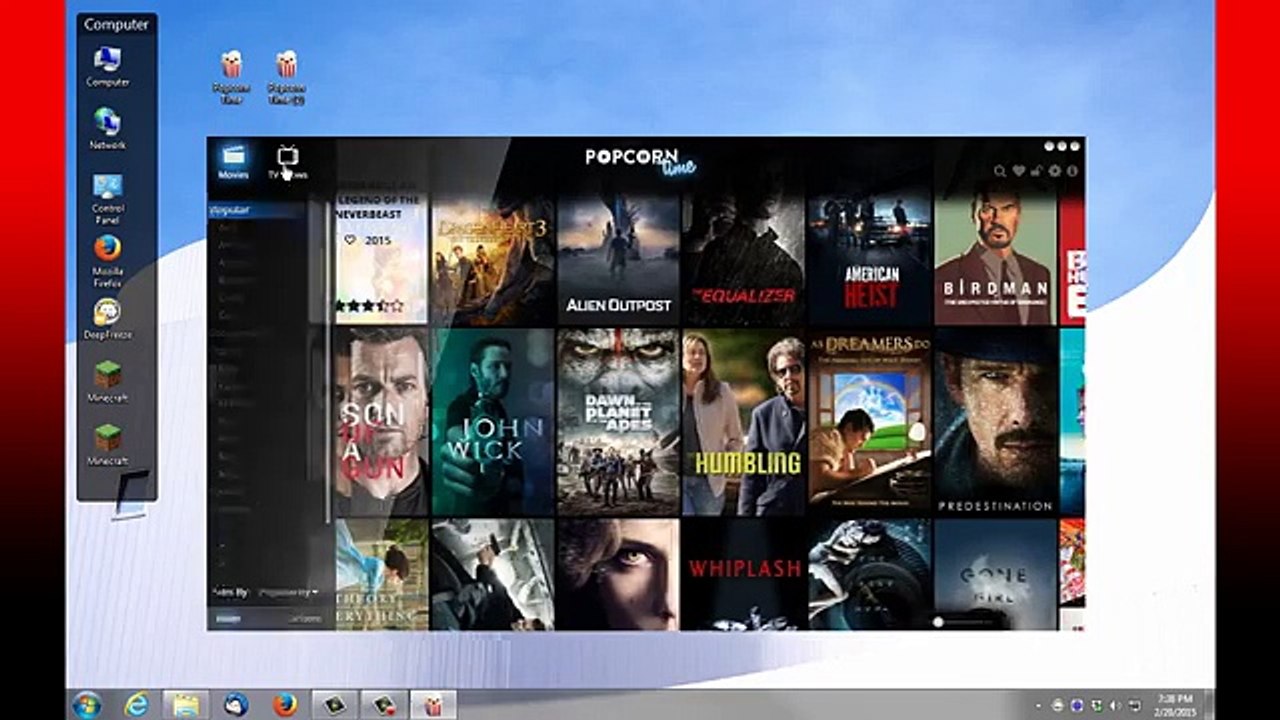Screen dimensions: 1280x720
Task: Click the star rating on Neverbeast poster
Action: point(369,306)
